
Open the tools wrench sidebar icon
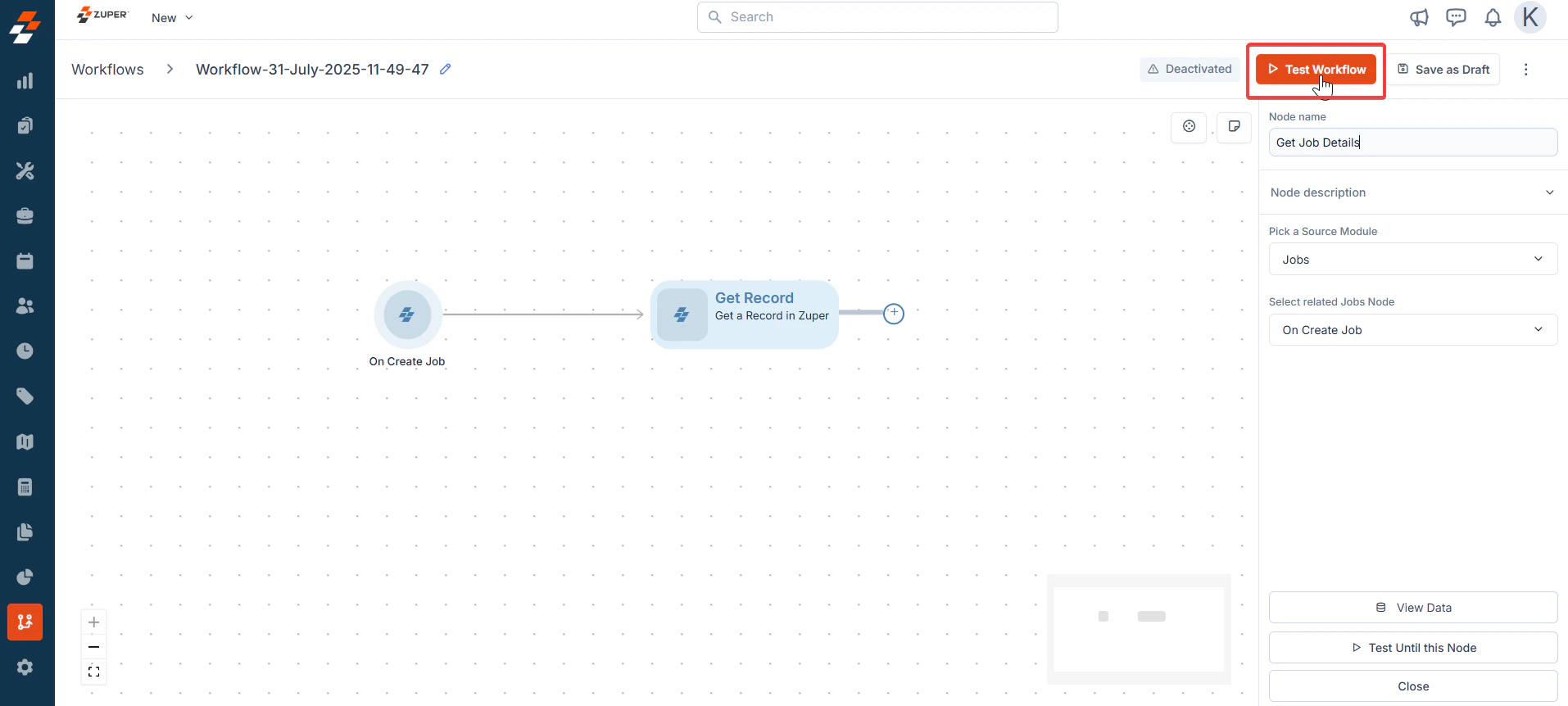coord(25,171)
